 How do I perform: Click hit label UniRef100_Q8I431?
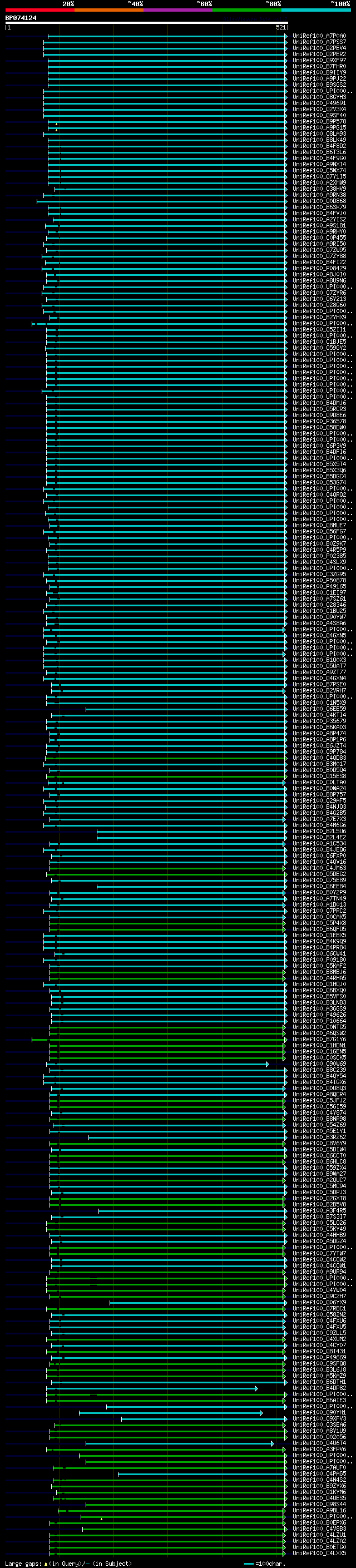pyautogui.click(x=319, y=1351)
